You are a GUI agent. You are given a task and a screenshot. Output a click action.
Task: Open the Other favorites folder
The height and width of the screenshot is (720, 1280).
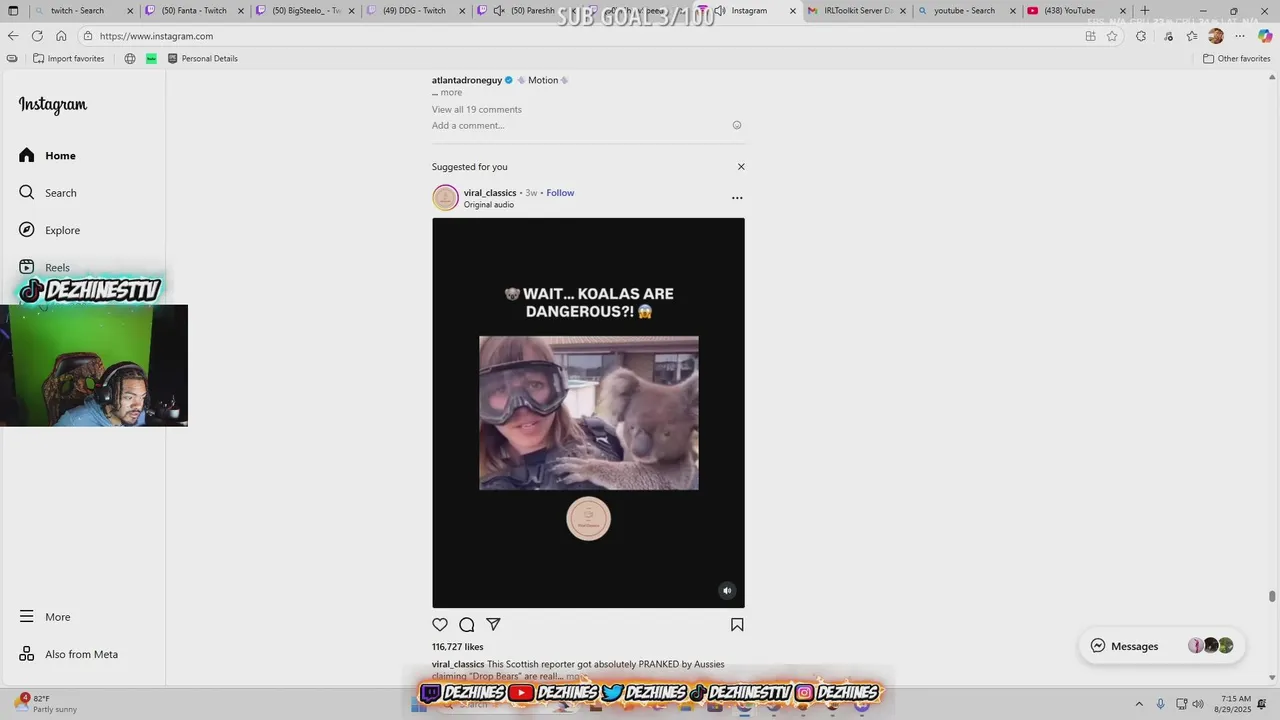[x=1236, y=59]
